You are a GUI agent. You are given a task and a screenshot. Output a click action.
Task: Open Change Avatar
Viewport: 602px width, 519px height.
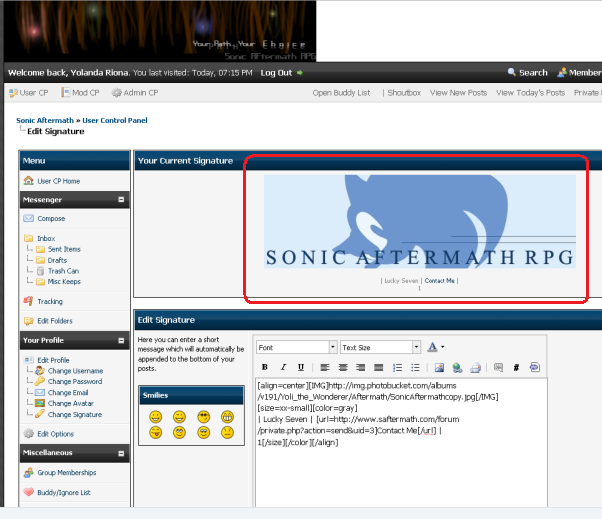71,403
